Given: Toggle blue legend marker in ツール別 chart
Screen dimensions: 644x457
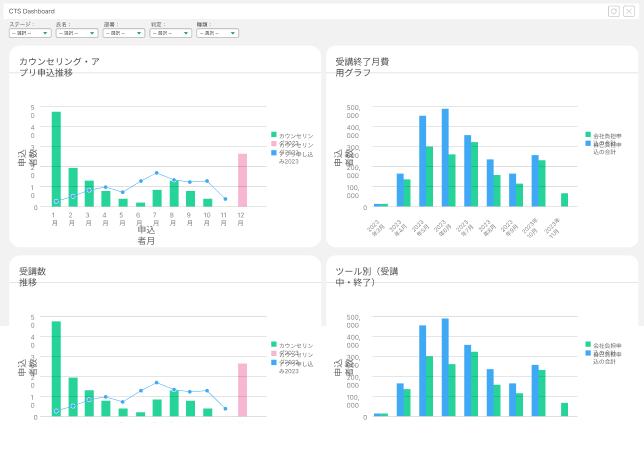Looking at the screenshot, I should (588, 354).
